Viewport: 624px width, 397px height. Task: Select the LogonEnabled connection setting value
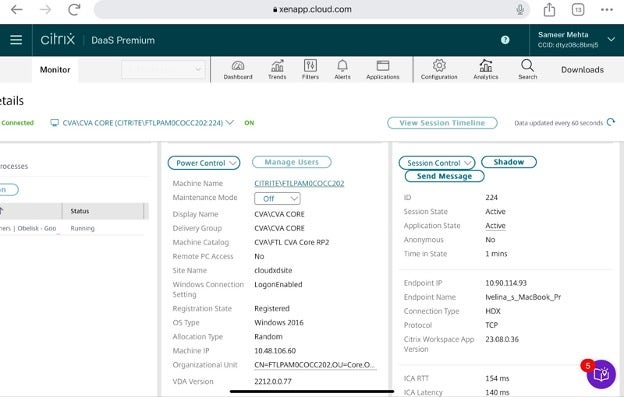coord(278,284)
